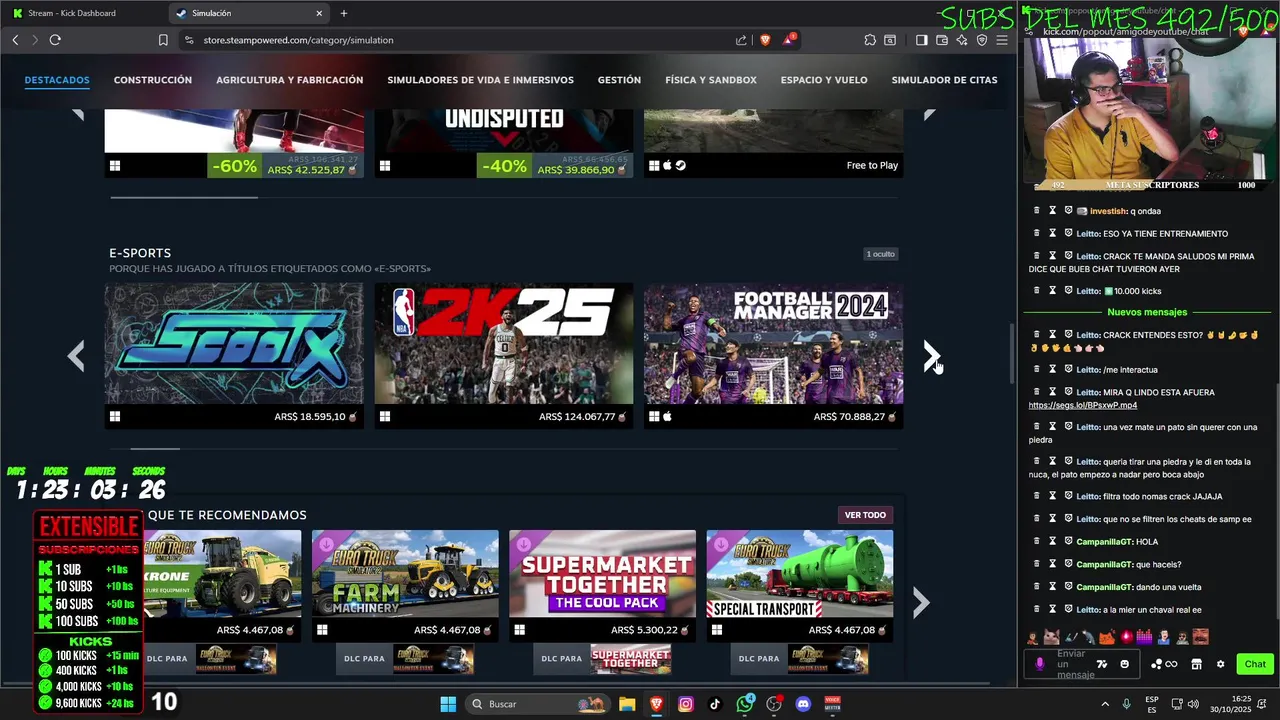Click the VER TODO button
Image resolution: width=1280 pixels, height=720 pixels.
[x=865, y=515]
